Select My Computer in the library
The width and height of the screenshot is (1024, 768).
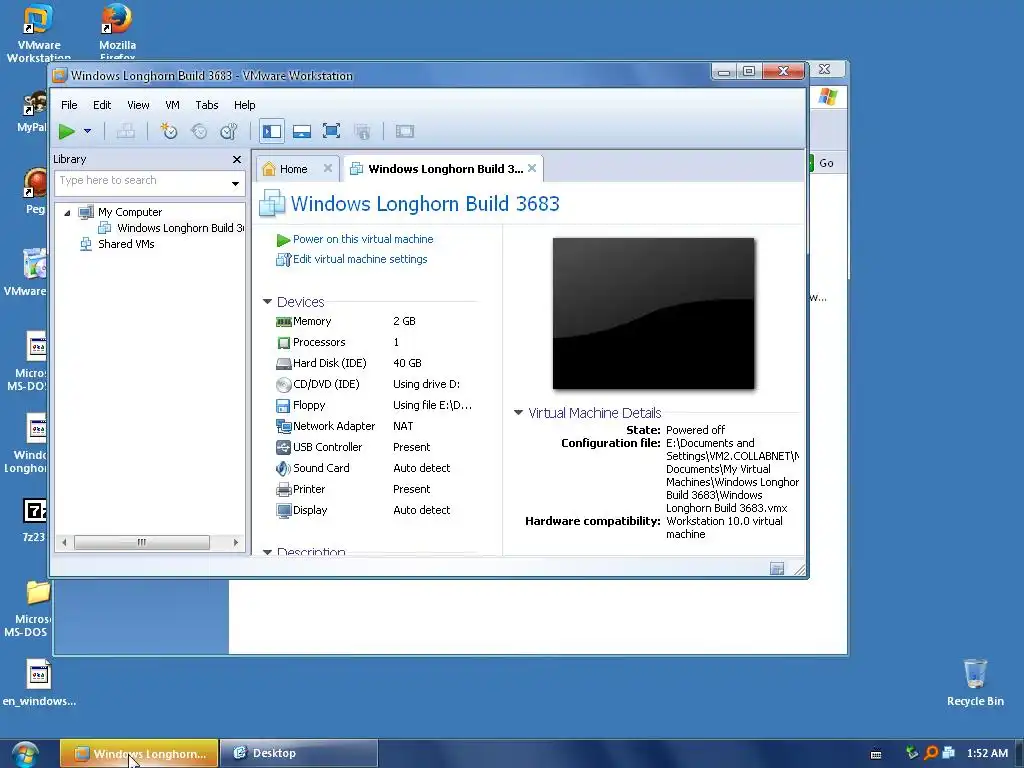[130, 212]
